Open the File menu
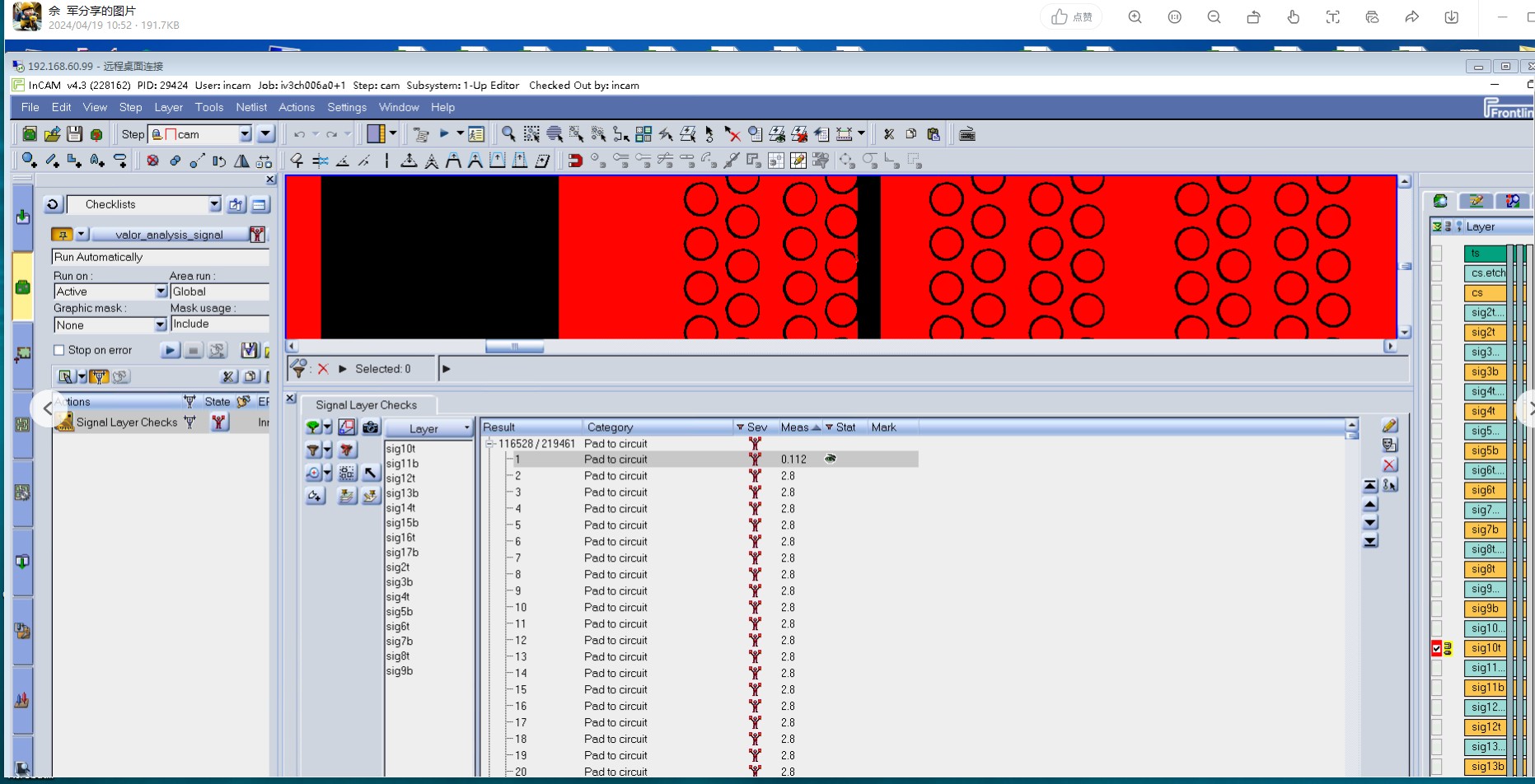Image resolution: width=1535 pixels, height=784 pixels. tap(30, 107)
